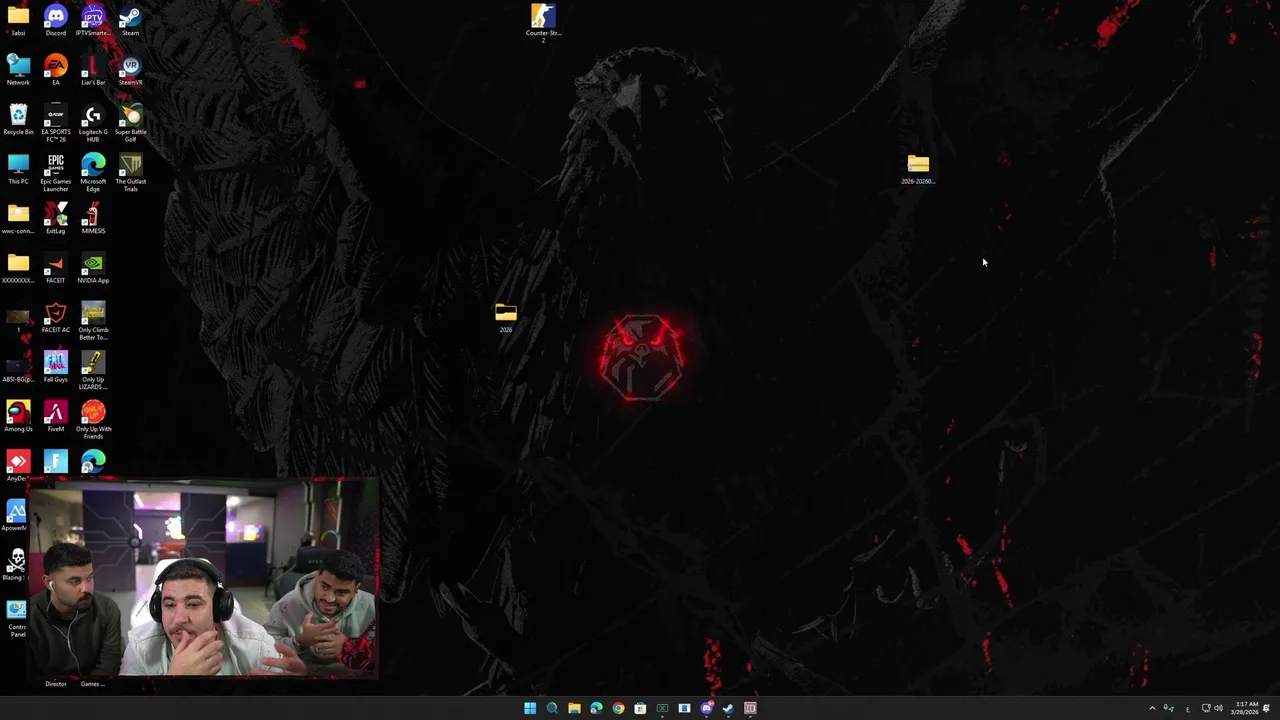Image resolution: width=1280 pixels, height=720 pixels.
Task: Show hidden system tray icons
Action: 1152,708
